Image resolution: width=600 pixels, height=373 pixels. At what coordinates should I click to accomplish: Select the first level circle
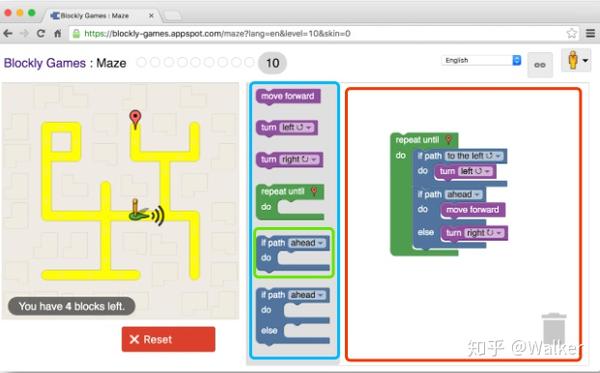[x=141, y=62]
